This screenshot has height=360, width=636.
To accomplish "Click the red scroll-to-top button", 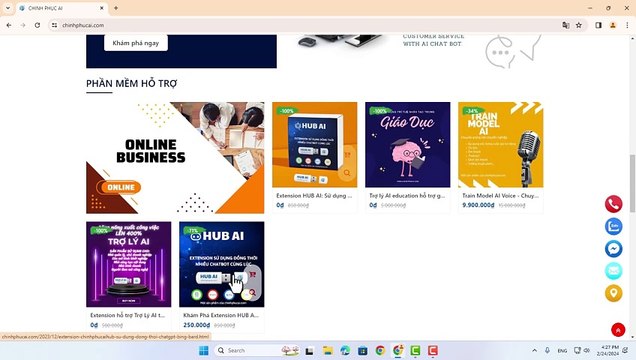I will coord(618,330).
